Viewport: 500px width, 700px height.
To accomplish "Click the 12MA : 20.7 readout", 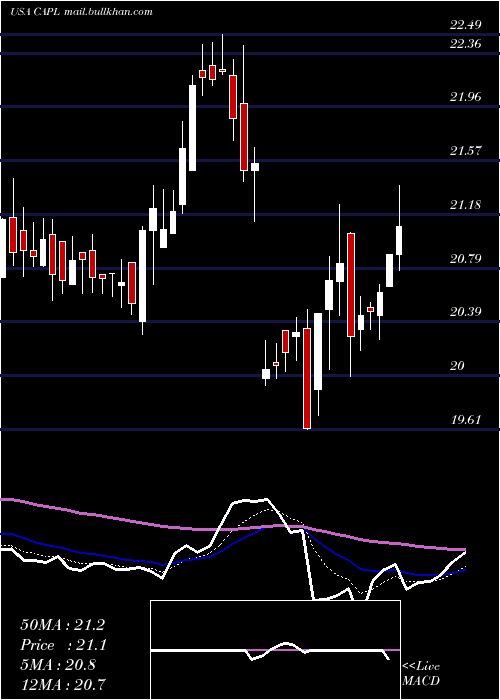I will (x=62, y=683).
